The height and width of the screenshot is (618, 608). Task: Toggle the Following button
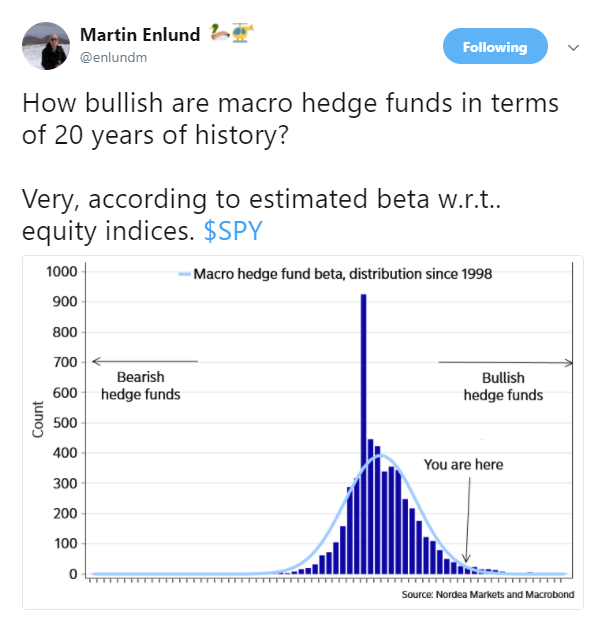[x=495, y=46]
